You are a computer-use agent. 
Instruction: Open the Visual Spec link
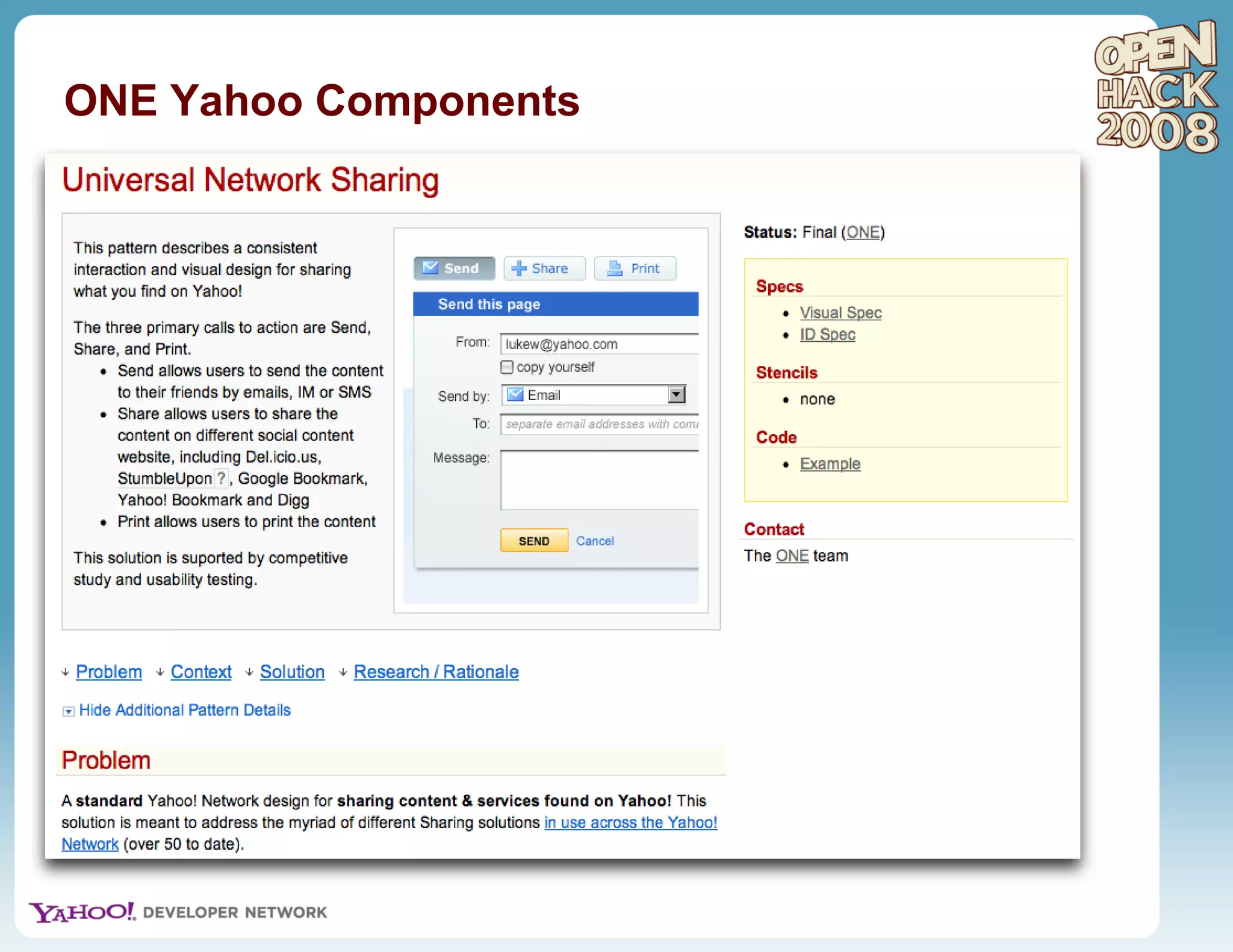(840, 313)
